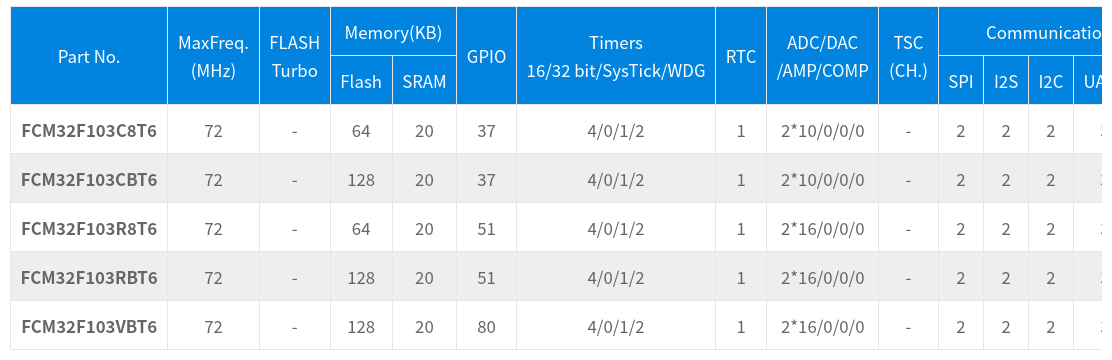1112x360 pixels.
Task: Select part number FCM32F103R8T6
Action: (x=89, y=229)
